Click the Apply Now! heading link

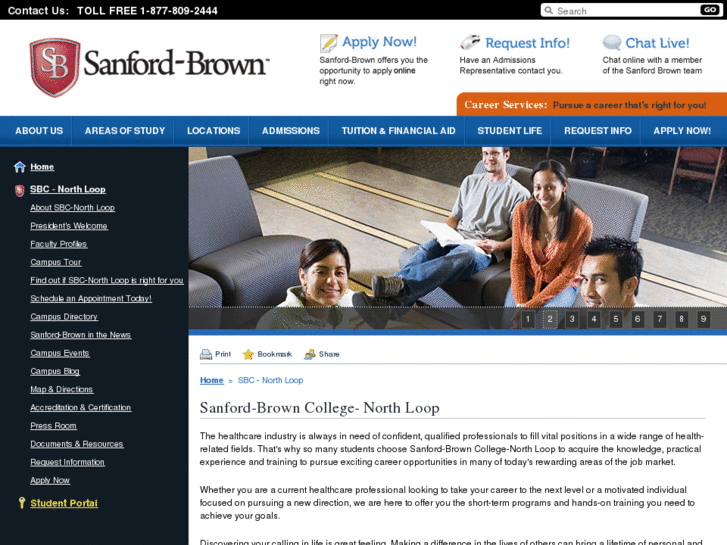[x=379, y=42]
